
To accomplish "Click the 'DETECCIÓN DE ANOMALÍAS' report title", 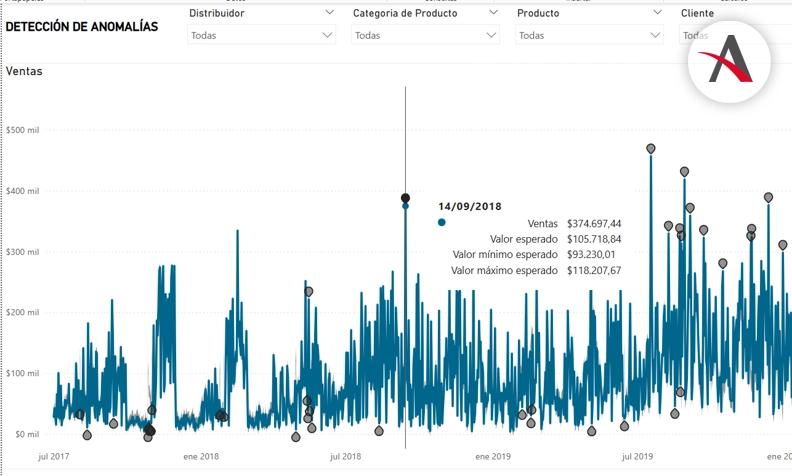I will pos(82,27).
